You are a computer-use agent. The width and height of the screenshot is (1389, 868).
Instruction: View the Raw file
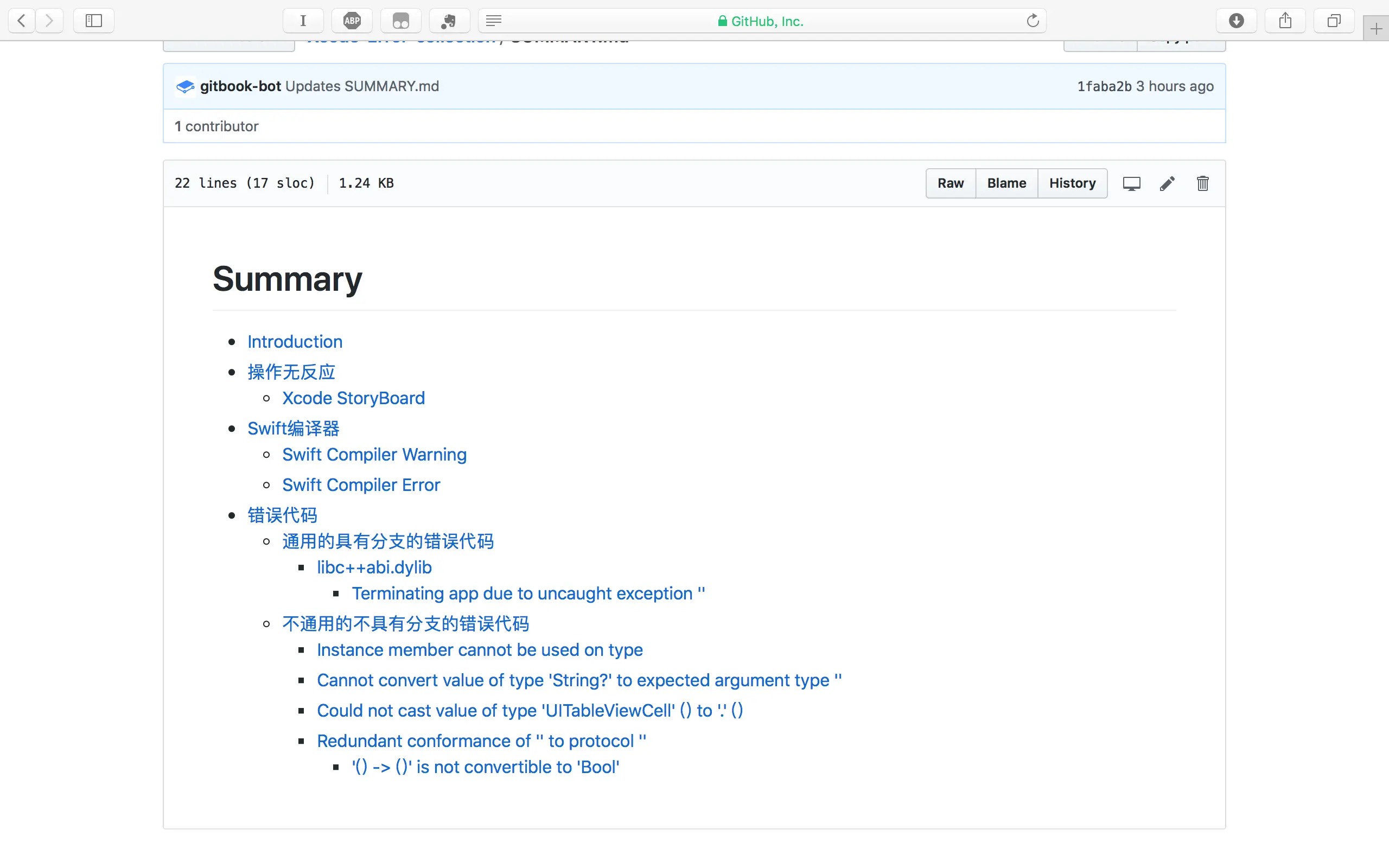(951, 183)
